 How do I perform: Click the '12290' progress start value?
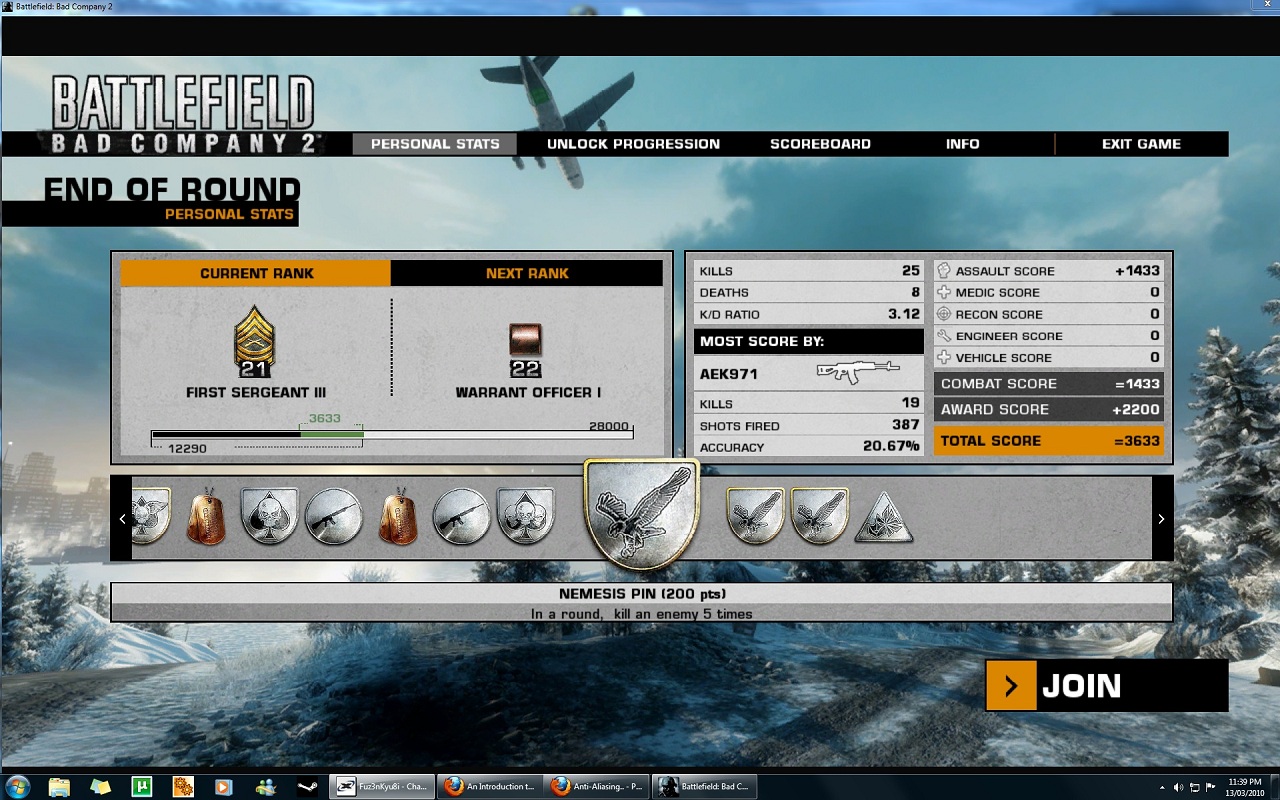(187, 449)
